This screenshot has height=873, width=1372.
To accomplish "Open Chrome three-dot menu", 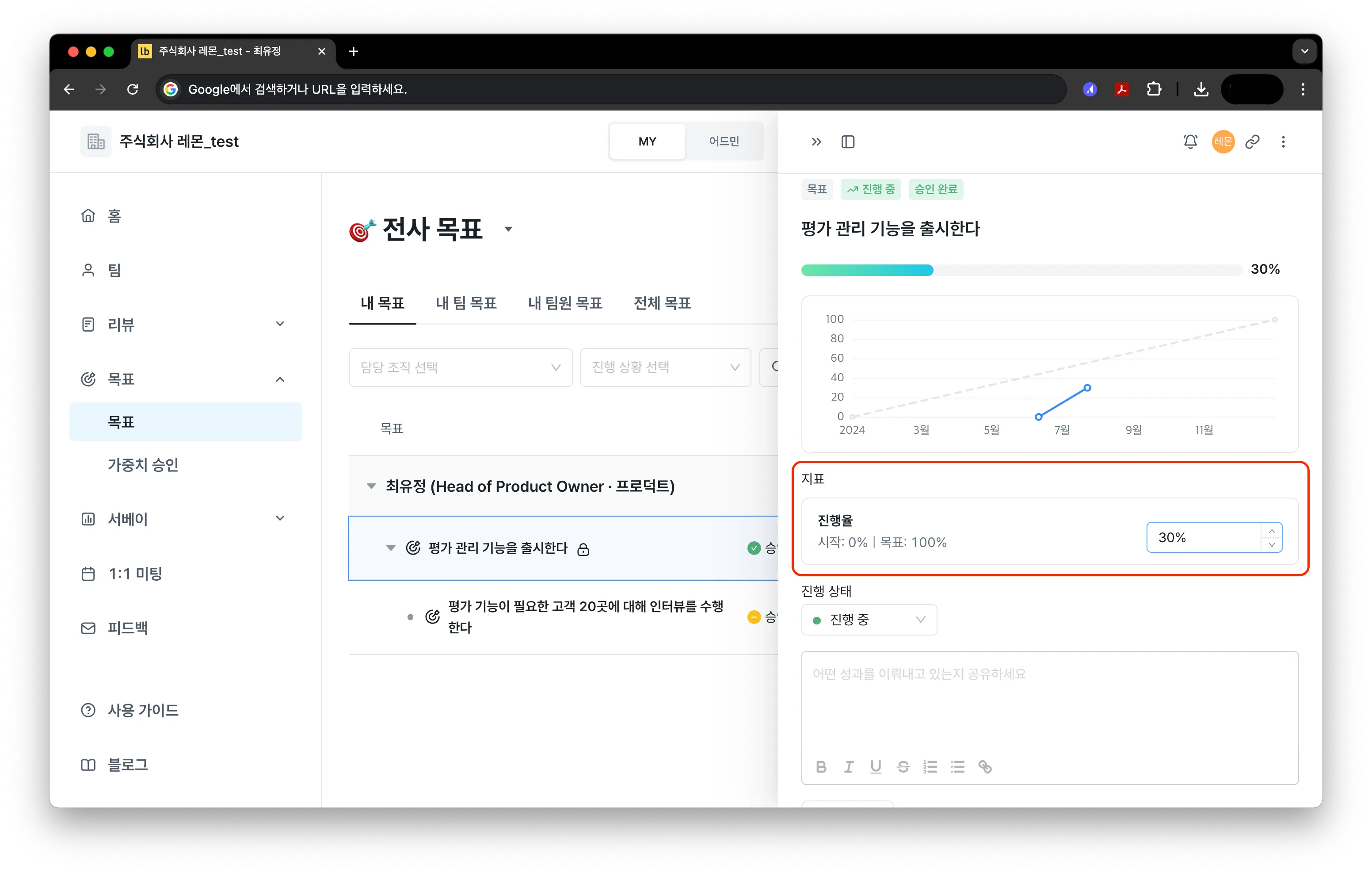I will (x=1303, y=89).
